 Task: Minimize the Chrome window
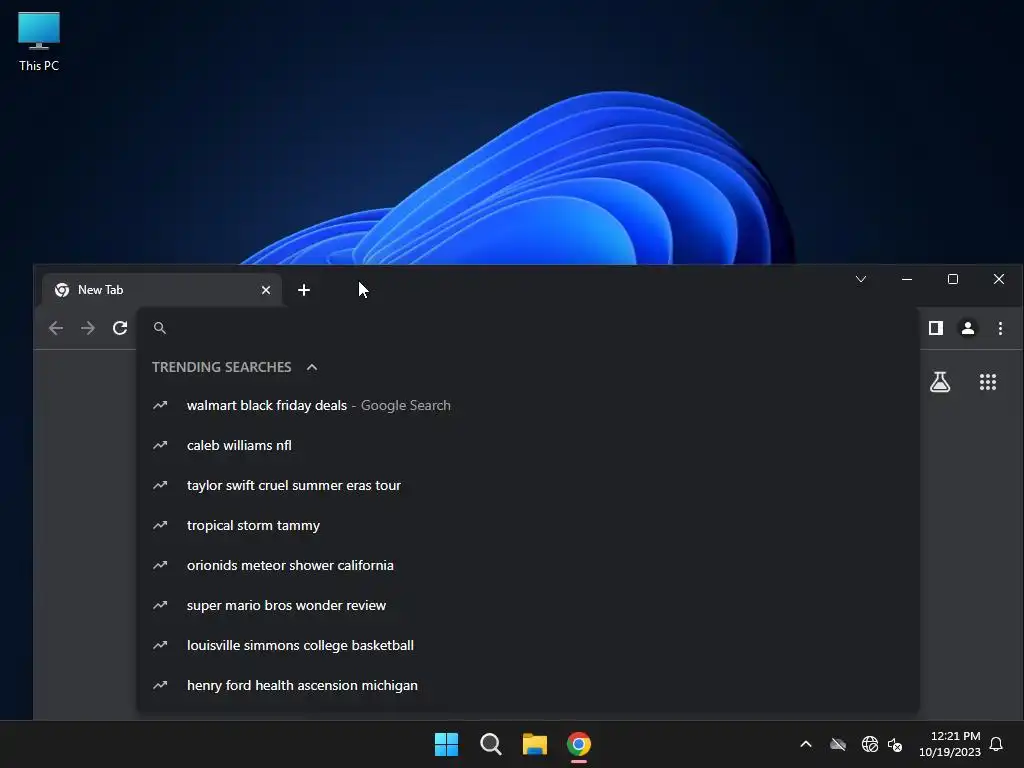pos(907,280)
